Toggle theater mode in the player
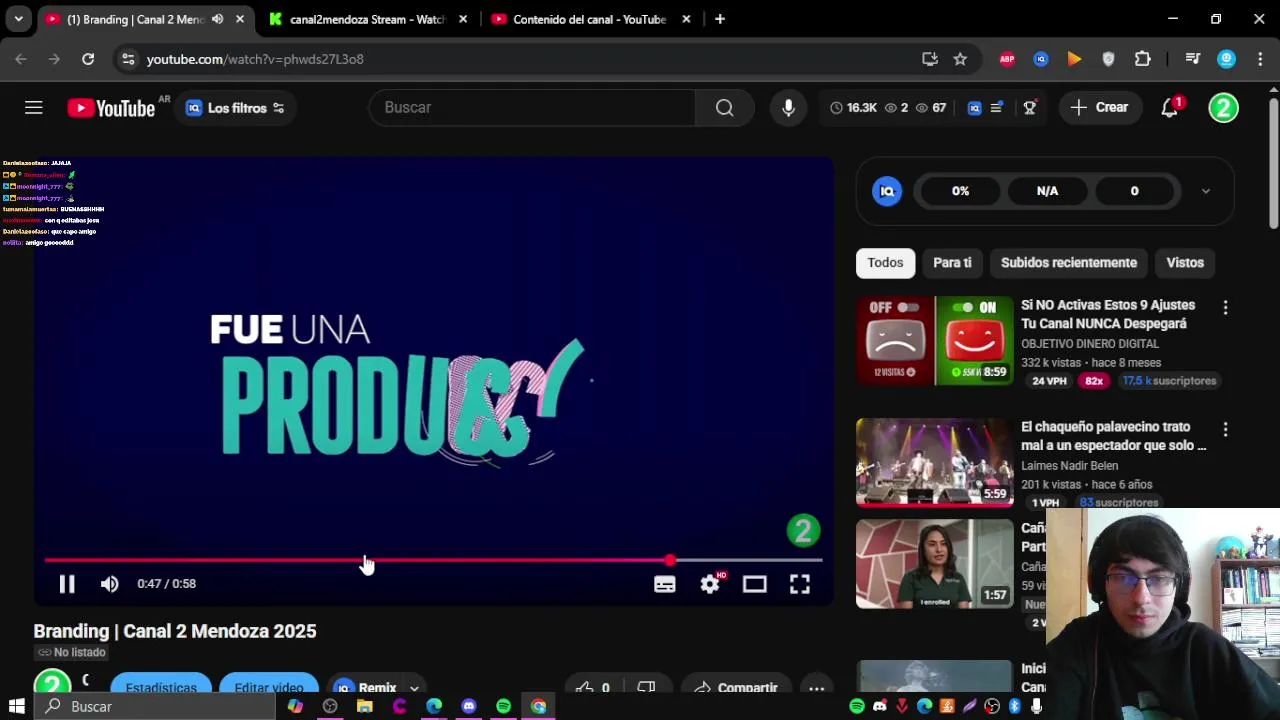Viewport: 1280px width, 720px height. (755, 584)
